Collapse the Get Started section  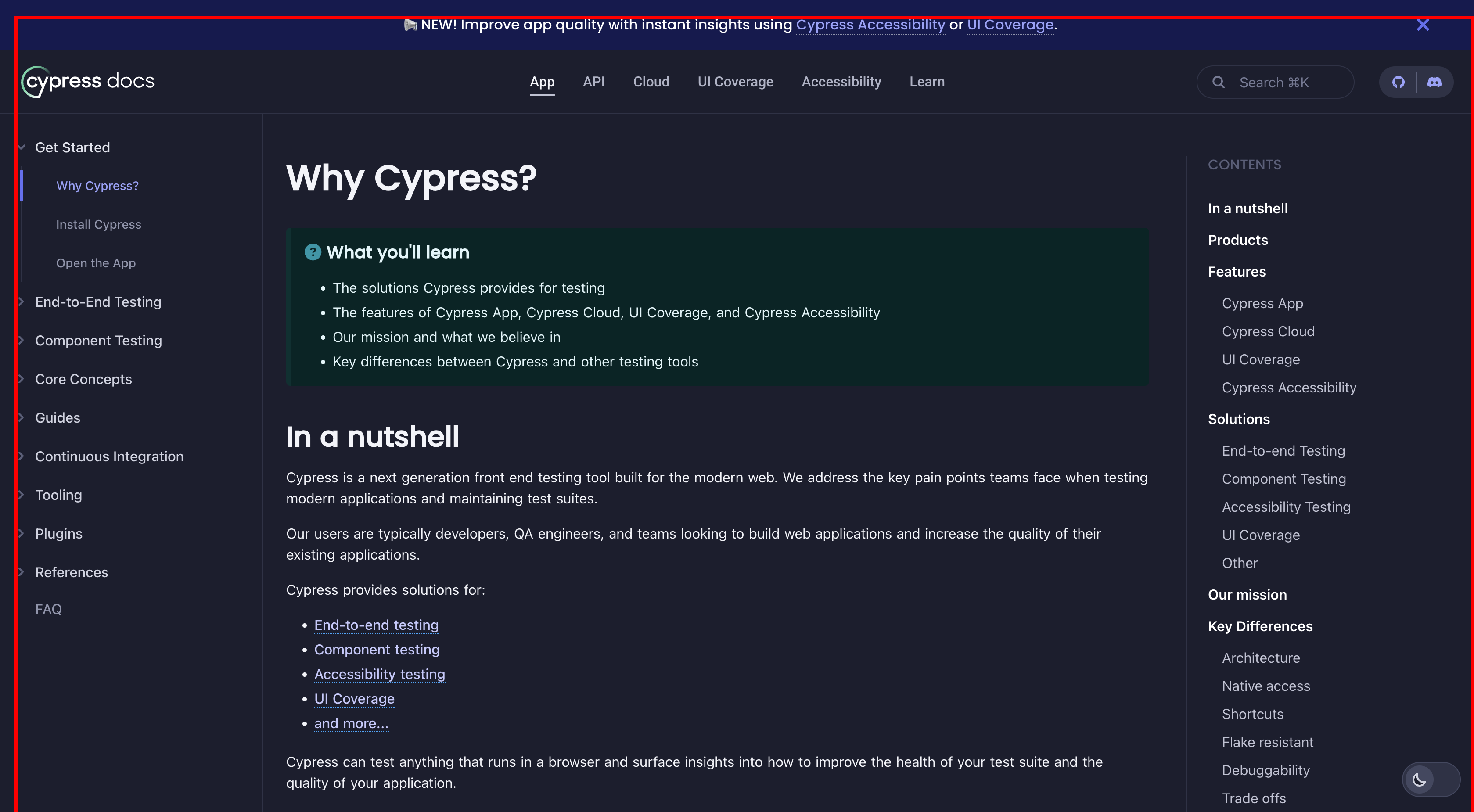click(x=22, y=147)
